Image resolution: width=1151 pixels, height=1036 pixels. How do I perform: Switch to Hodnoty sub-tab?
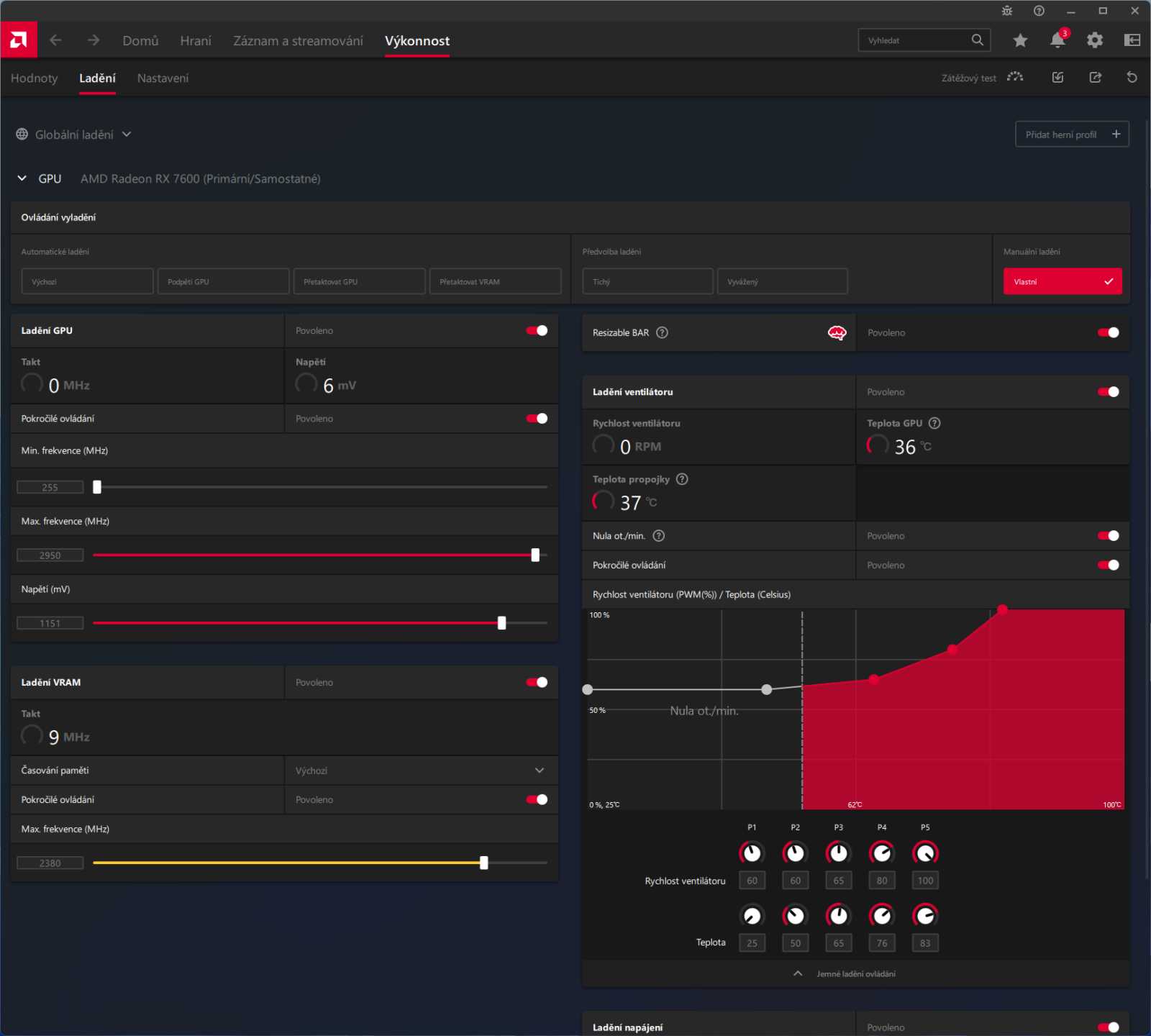click(34, 78)
